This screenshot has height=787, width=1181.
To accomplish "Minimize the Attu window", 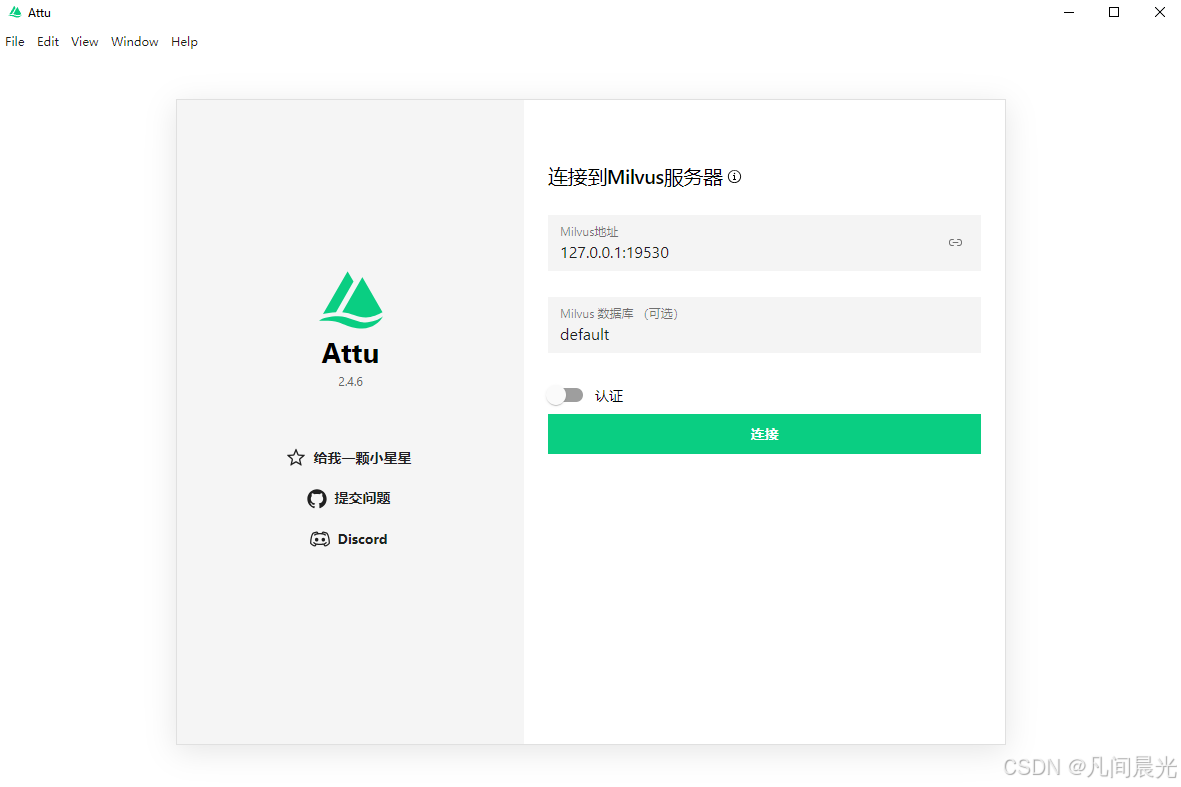I will tap(1069, 12).
